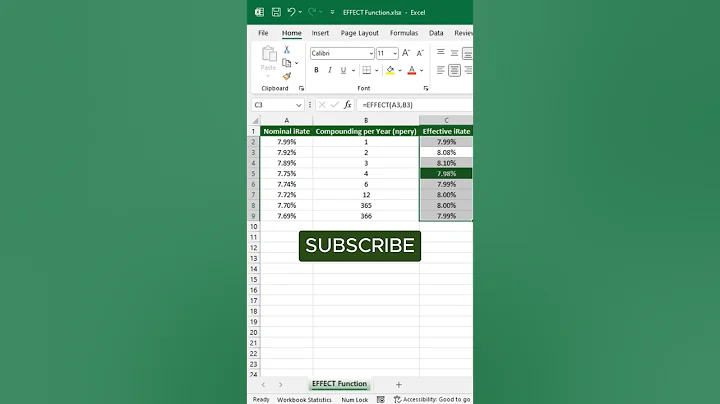720x404 pixels.
Task: Click the Middle Align icon
Action: (x=454, y=53)
